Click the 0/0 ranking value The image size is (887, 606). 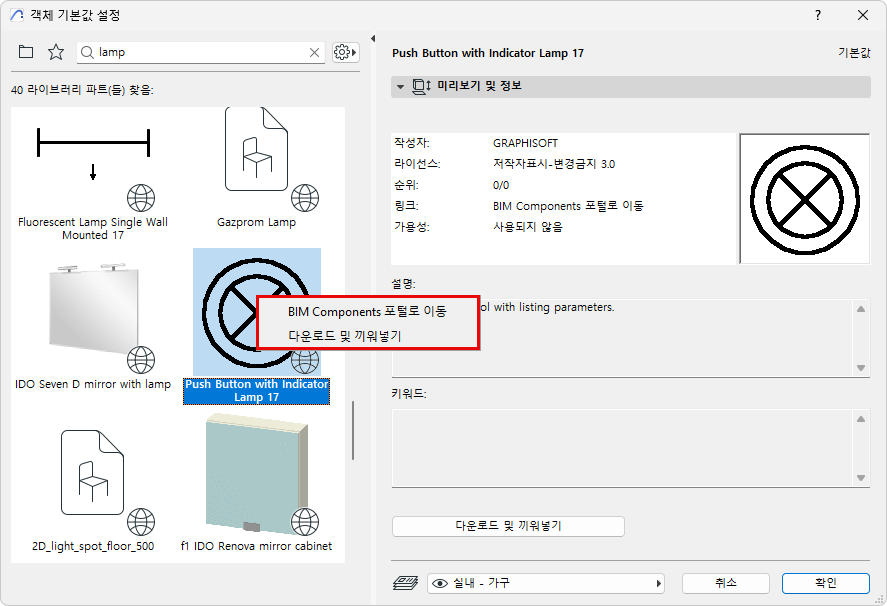[x=501, y=185]
